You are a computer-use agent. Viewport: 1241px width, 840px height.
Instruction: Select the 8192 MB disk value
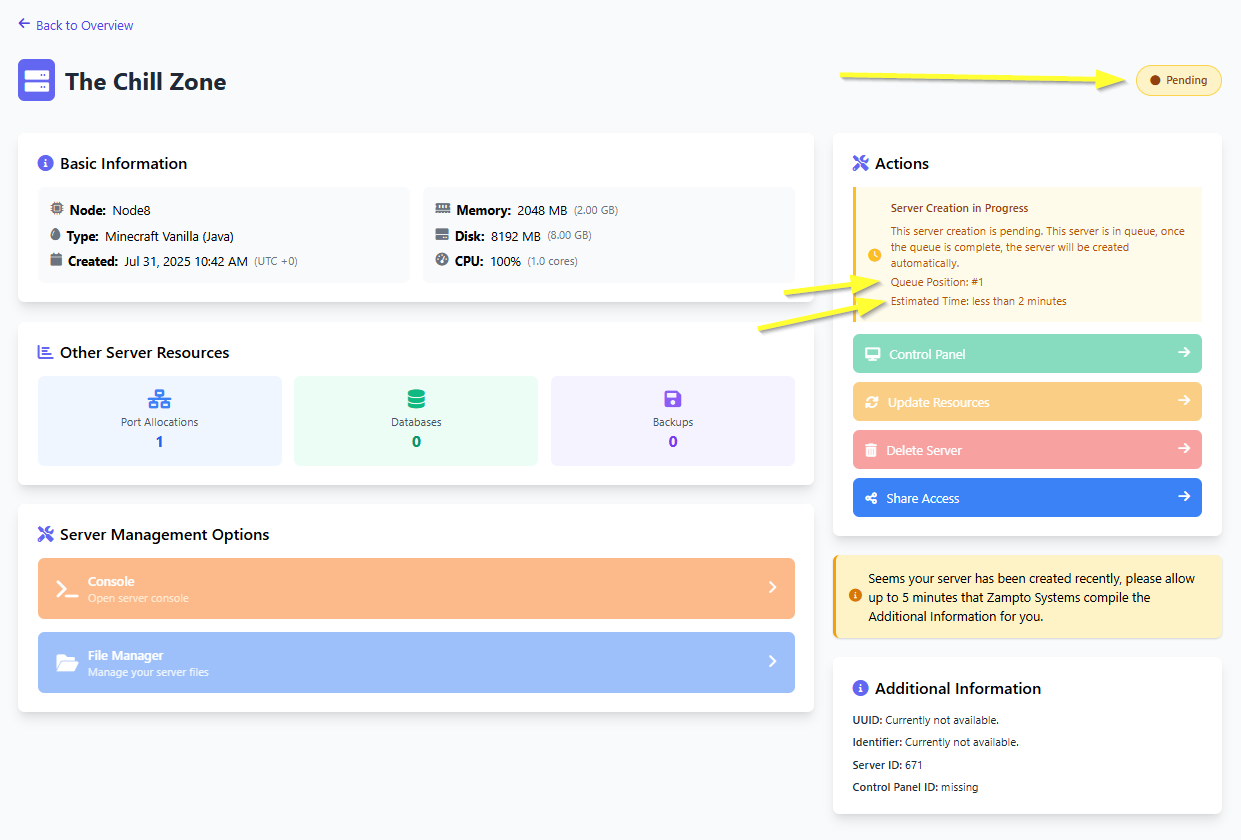tap(516, 236)
